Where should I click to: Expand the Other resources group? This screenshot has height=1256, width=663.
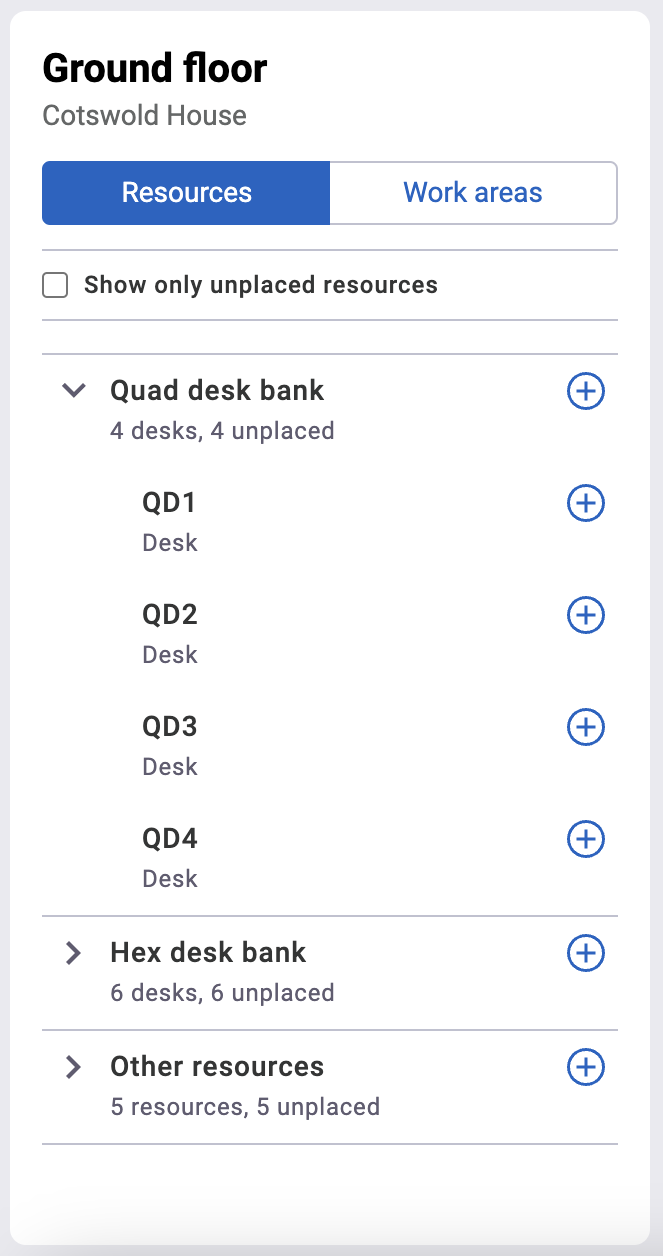73,1067
